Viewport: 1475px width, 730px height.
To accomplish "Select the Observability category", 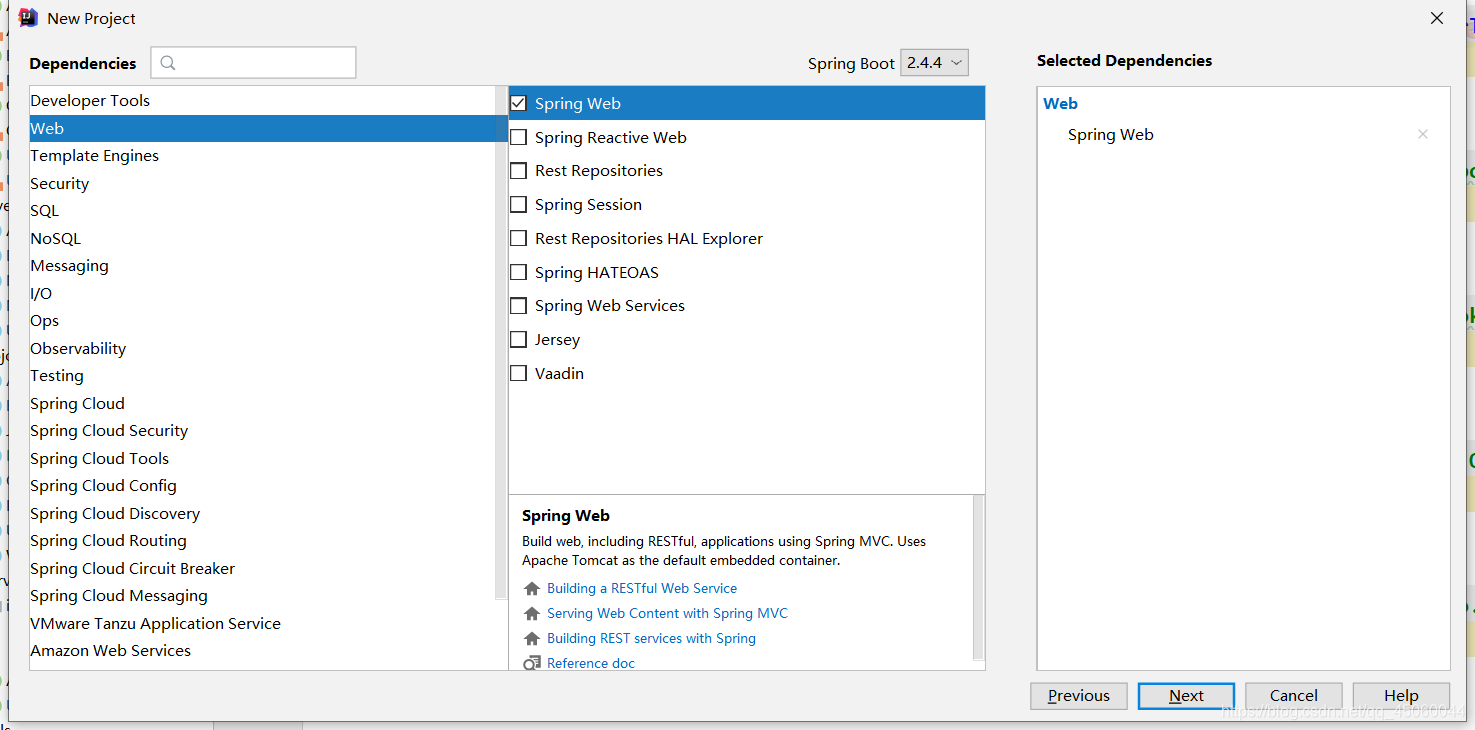I will coord(262,349).
